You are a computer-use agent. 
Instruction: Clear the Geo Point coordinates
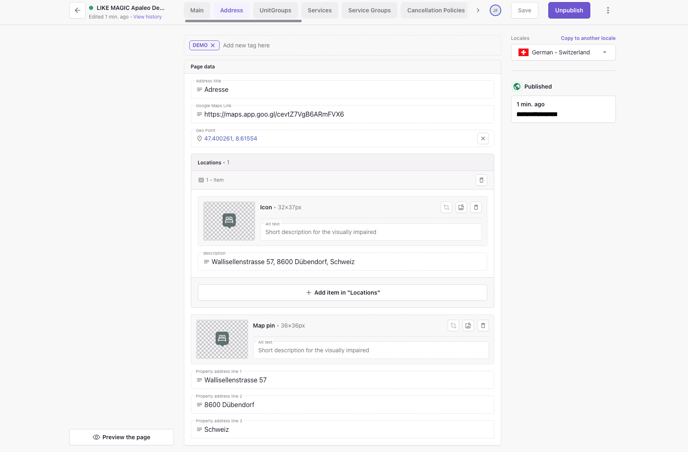click(482, 138)
